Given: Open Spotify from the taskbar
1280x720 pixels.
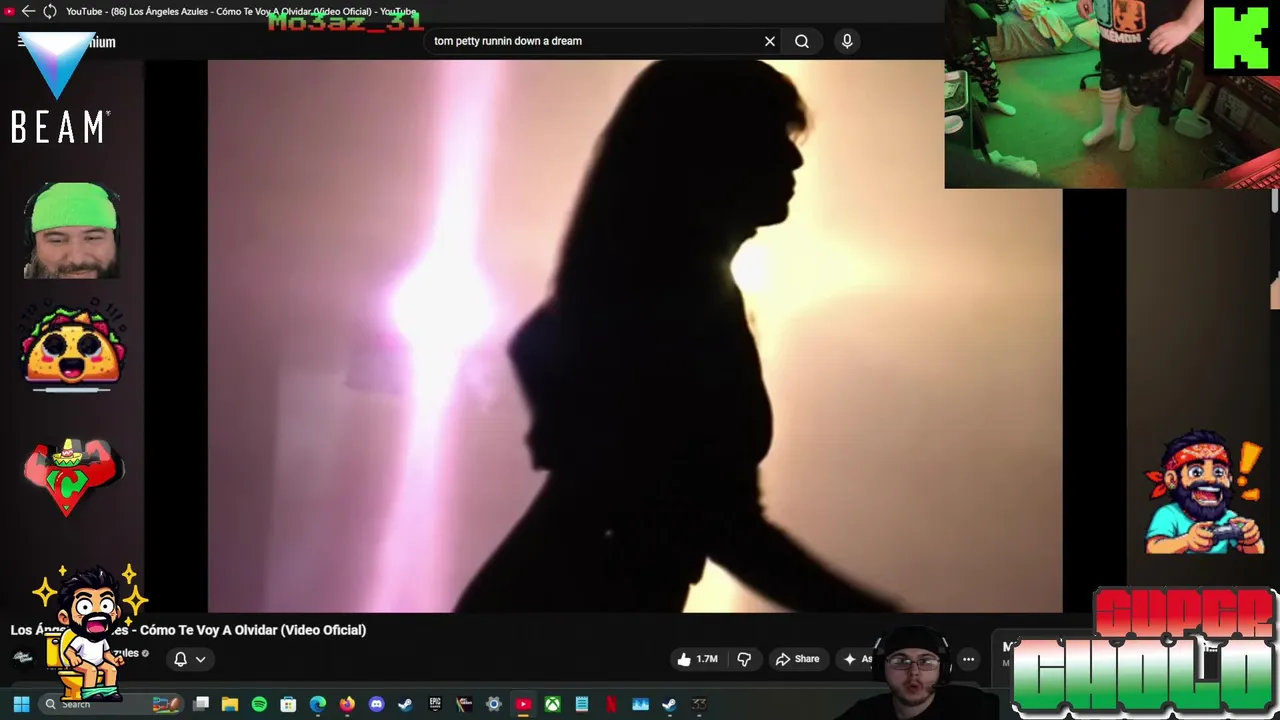Looking at the screenshot, I should [259, 704].
